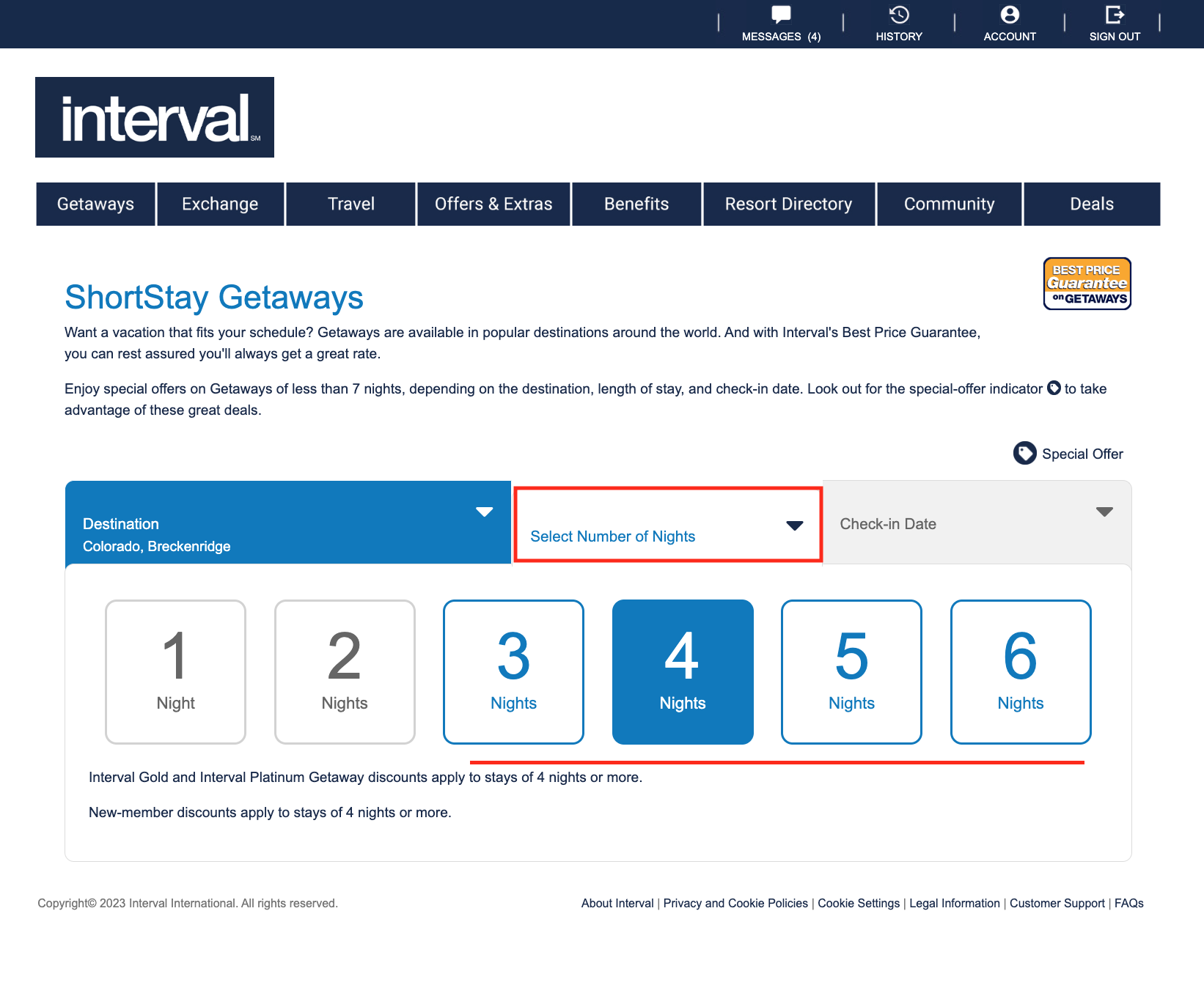The image size is (1204, 1007).
Task: Expand the Check-in Date dropdown
Action: [x=977, y=523]
